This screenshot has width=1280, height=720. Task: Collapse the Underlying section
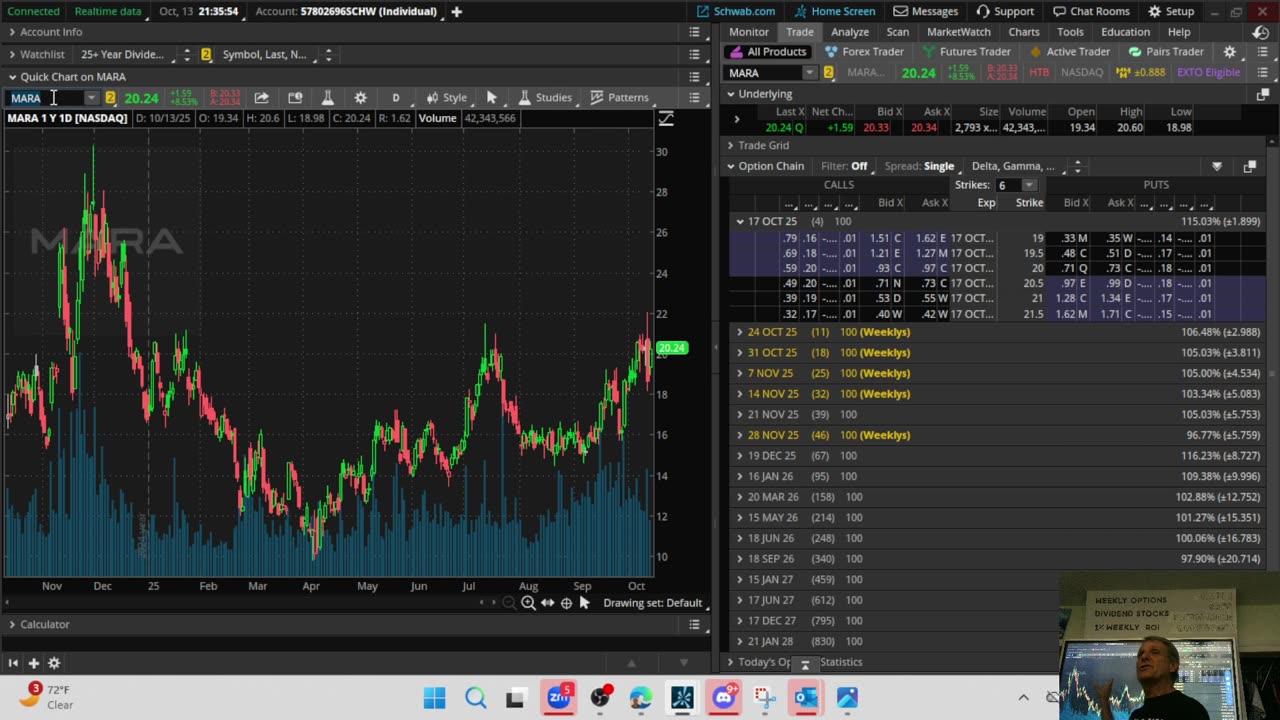(x=731, y=94)
